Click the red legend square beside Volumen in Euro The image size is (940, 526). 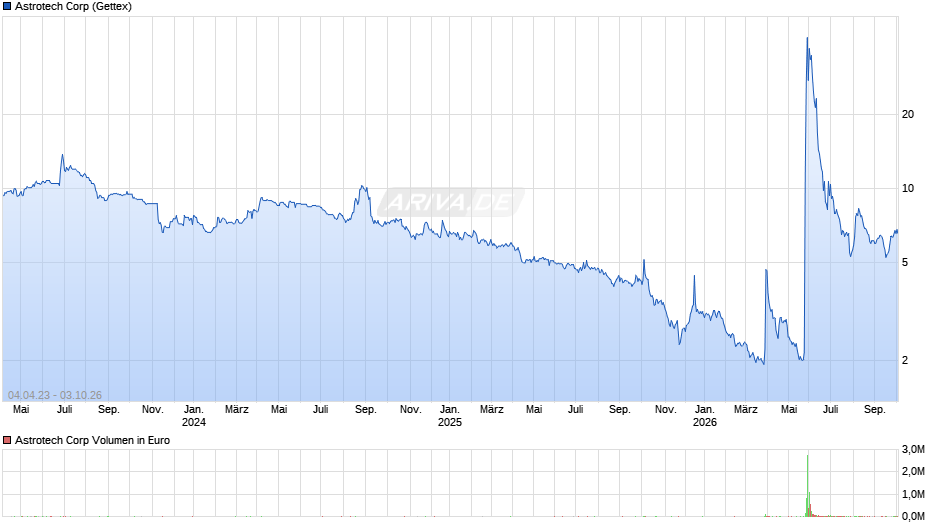[x=7, y=440]
